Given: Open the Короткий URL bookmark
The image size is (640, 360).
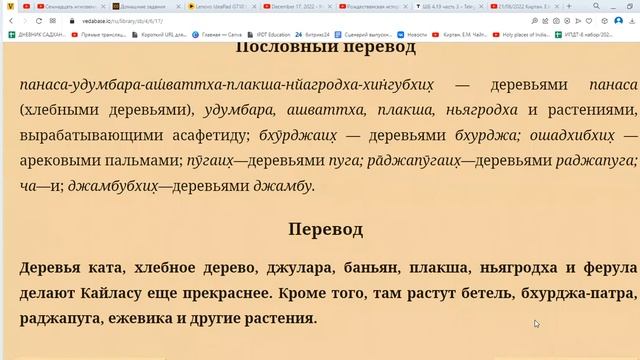Looking at the screenshot, I should coord(160,35).
